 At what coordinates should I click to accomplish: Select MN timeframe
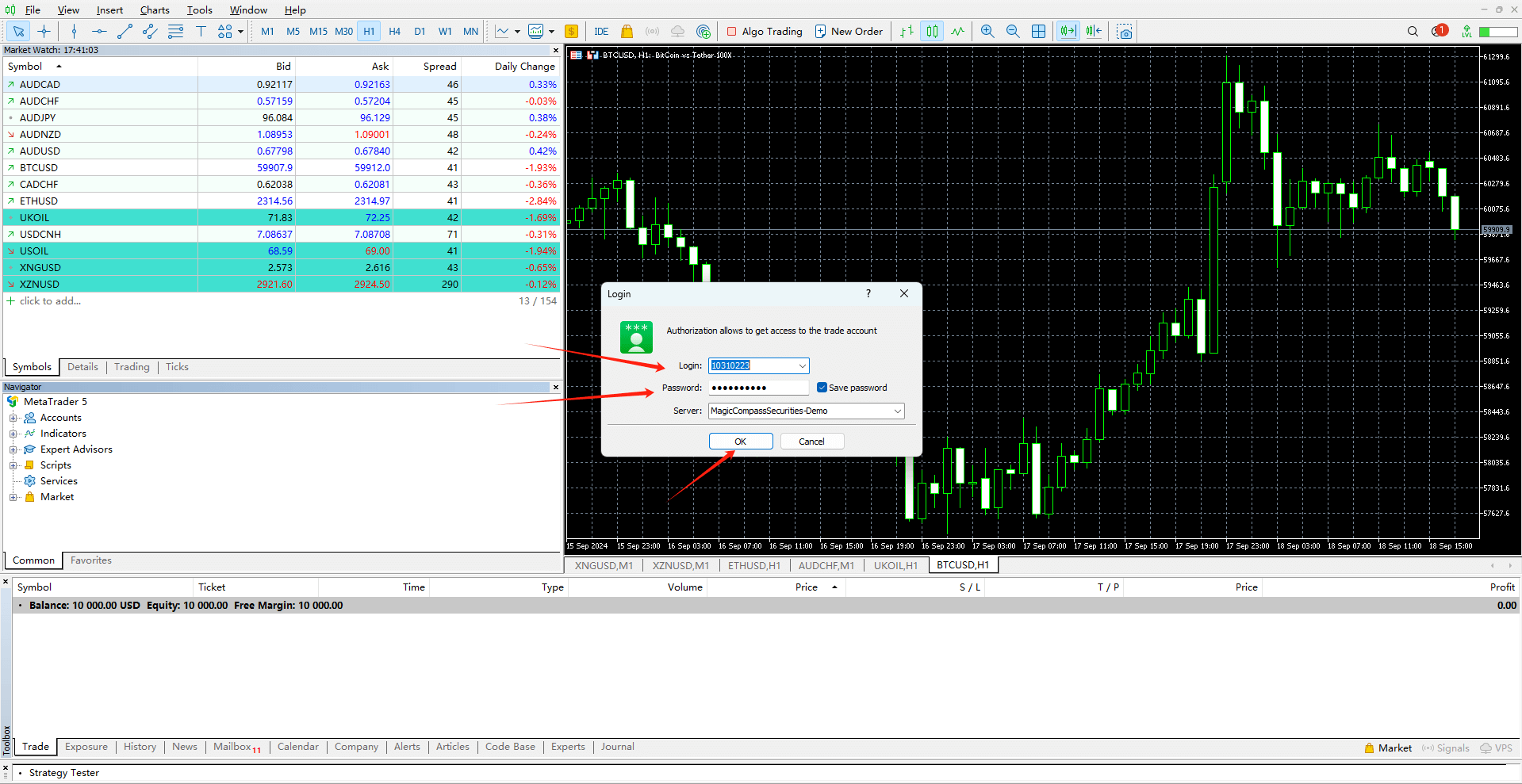coord(470,32)
